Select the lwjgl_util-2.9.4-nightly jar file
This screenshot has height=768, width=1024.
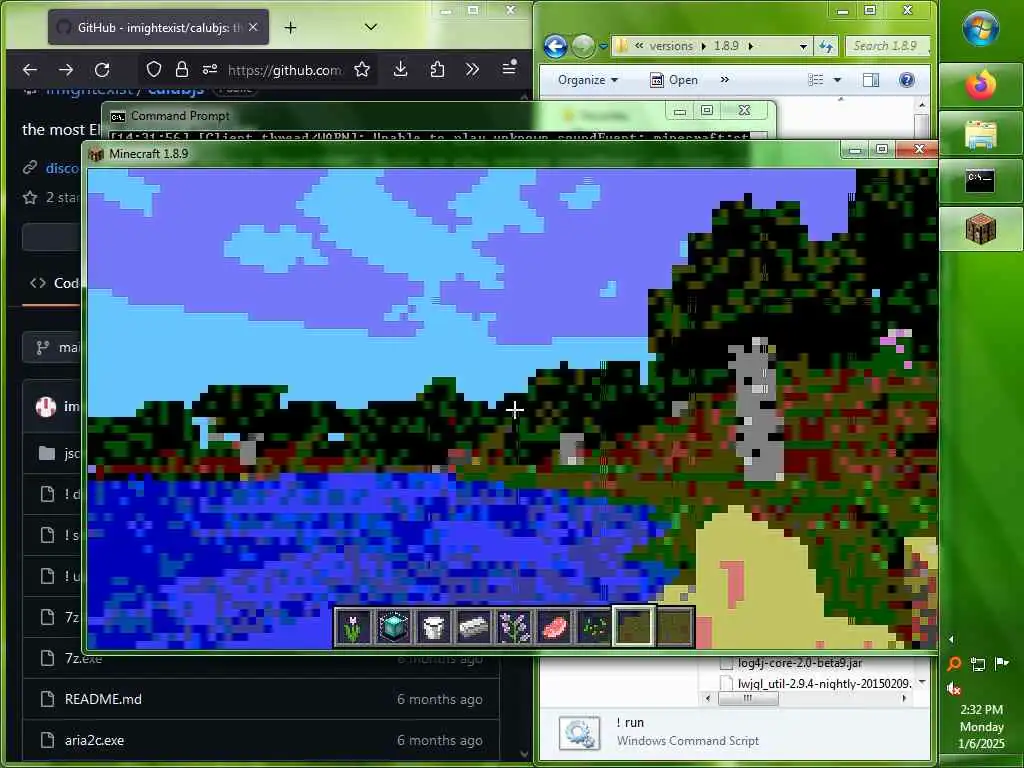[x=816, y=683]
